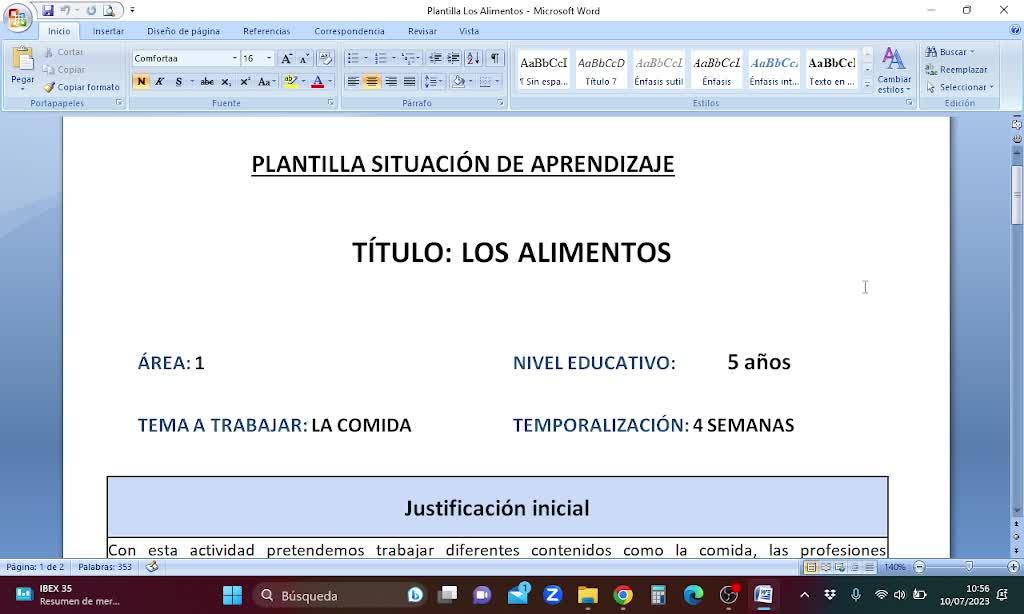
Task: Open File Explorer from taskbar
Action: click(x=588, y=594)
